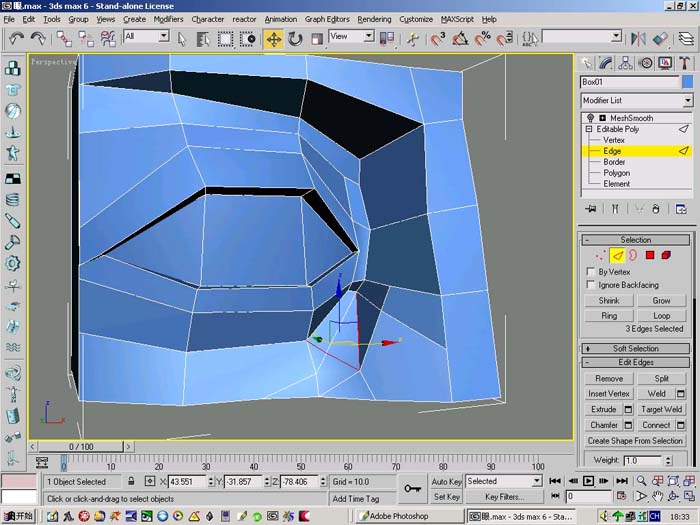Toggle Show End Result in modifier stack
The height and width of the screenshot is (525, 700).
pos(615,208)
